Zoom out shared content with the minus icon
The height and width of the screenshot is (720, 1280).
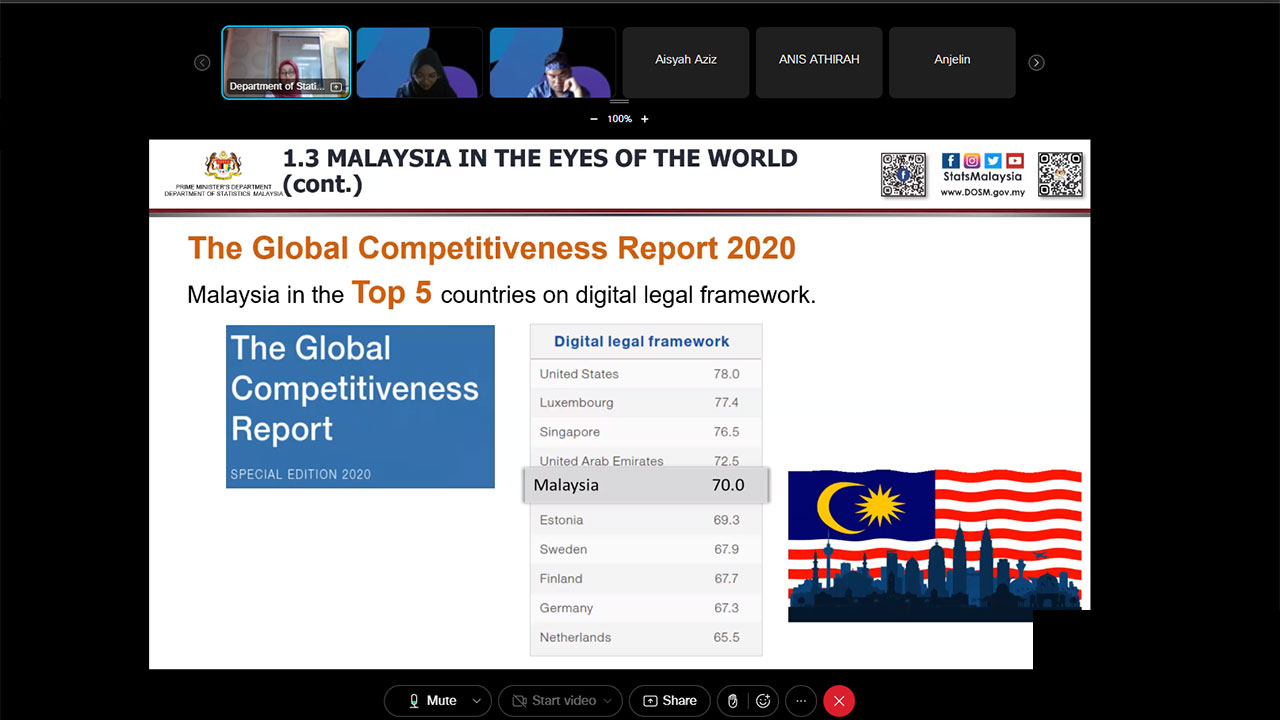pos(594,119)
